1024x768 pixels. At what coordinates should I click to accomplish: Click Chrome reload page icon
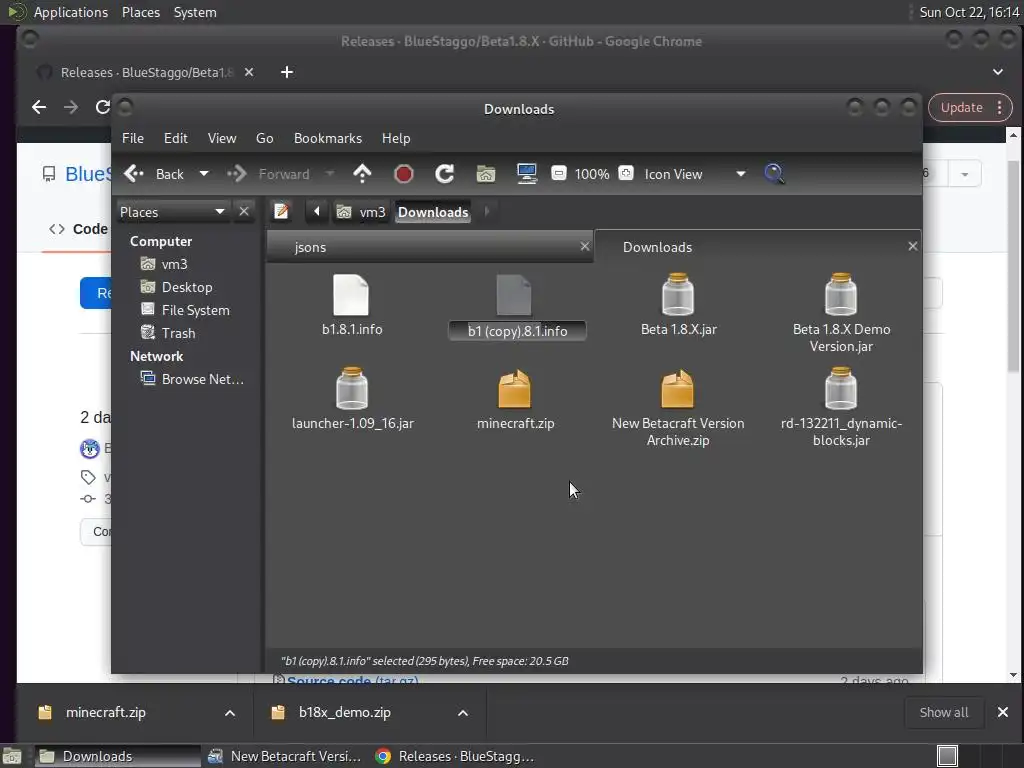[103, 107]
